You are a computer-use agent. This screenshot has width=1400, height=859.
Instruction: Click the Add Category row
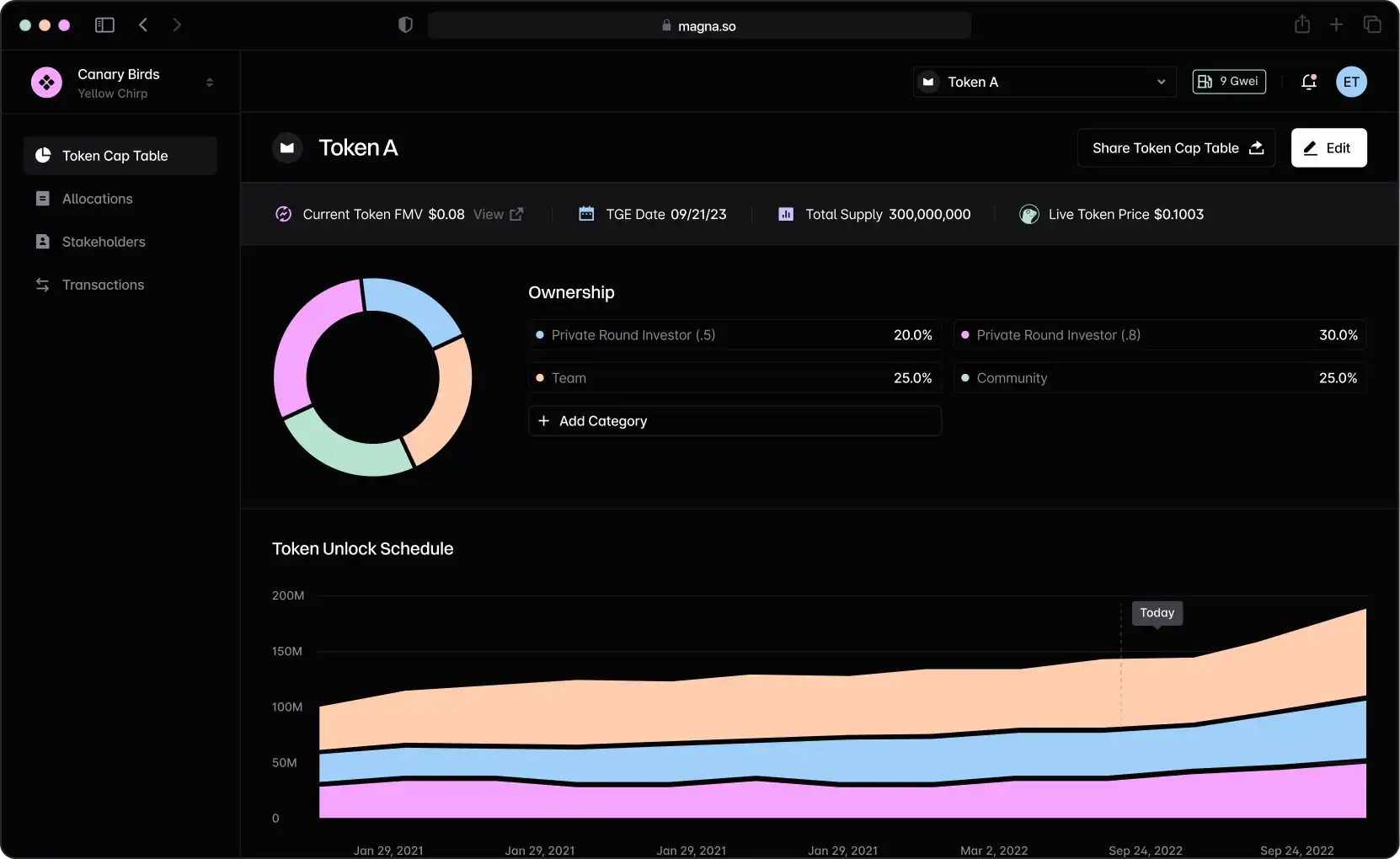734,420
